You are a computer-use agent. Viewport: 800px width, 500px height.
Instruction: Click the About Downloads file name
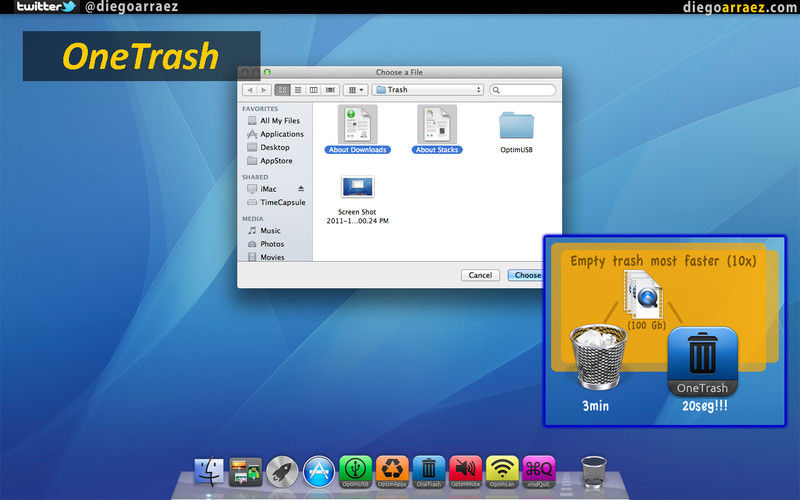(x=358, y=150)
